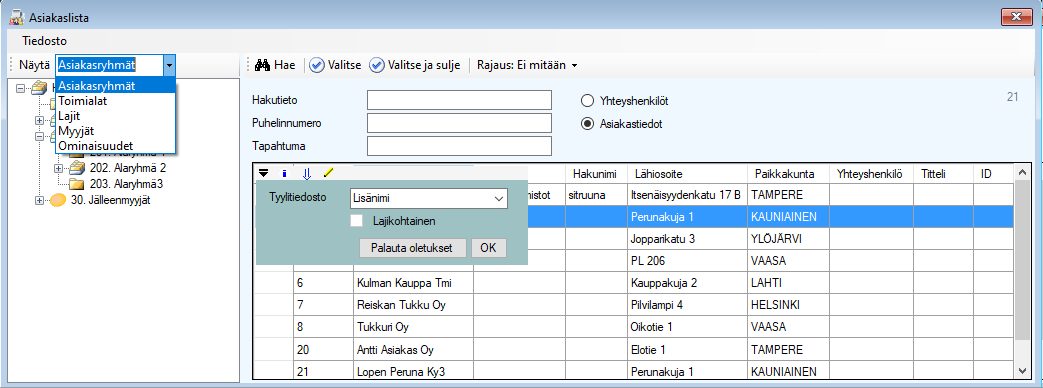Image resolution: width=1043 pixels, height=388 pixels.
Task: Click the blue double down-arrow icon
Action: 307,174
